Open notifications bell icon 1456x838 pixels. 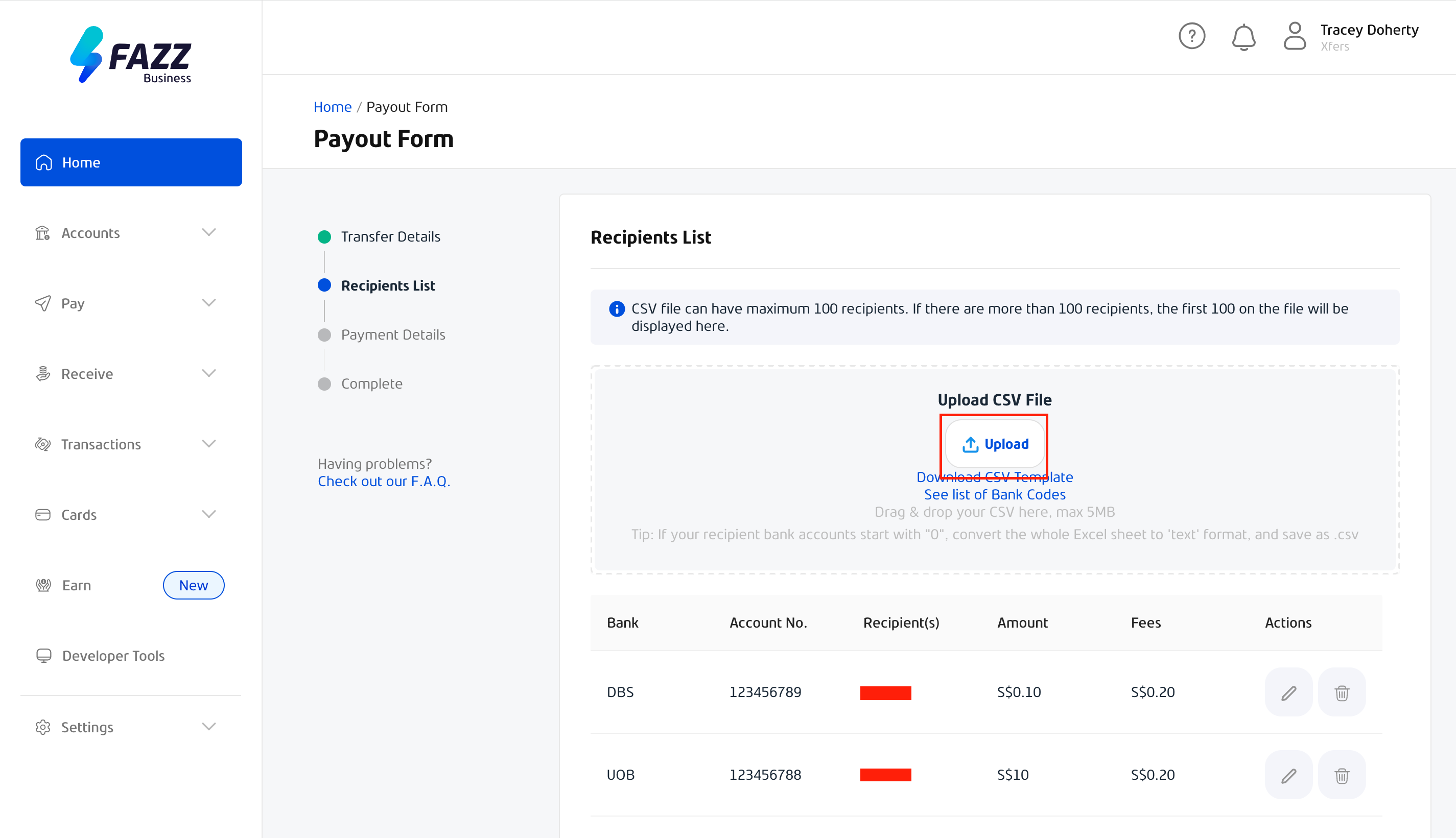click(1243, 37)
